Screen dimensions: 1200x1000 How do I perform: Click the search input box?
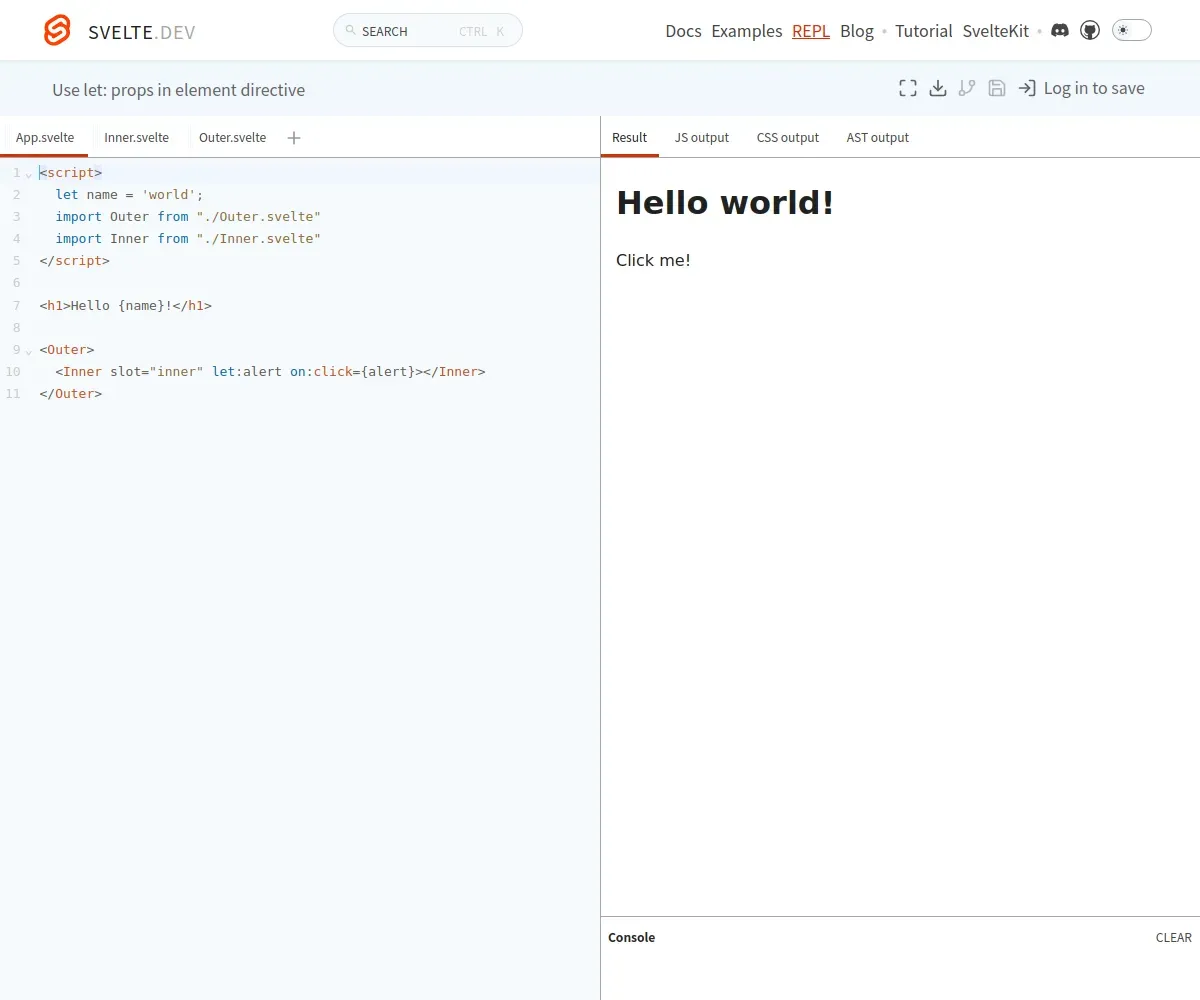tap(427, 31)
